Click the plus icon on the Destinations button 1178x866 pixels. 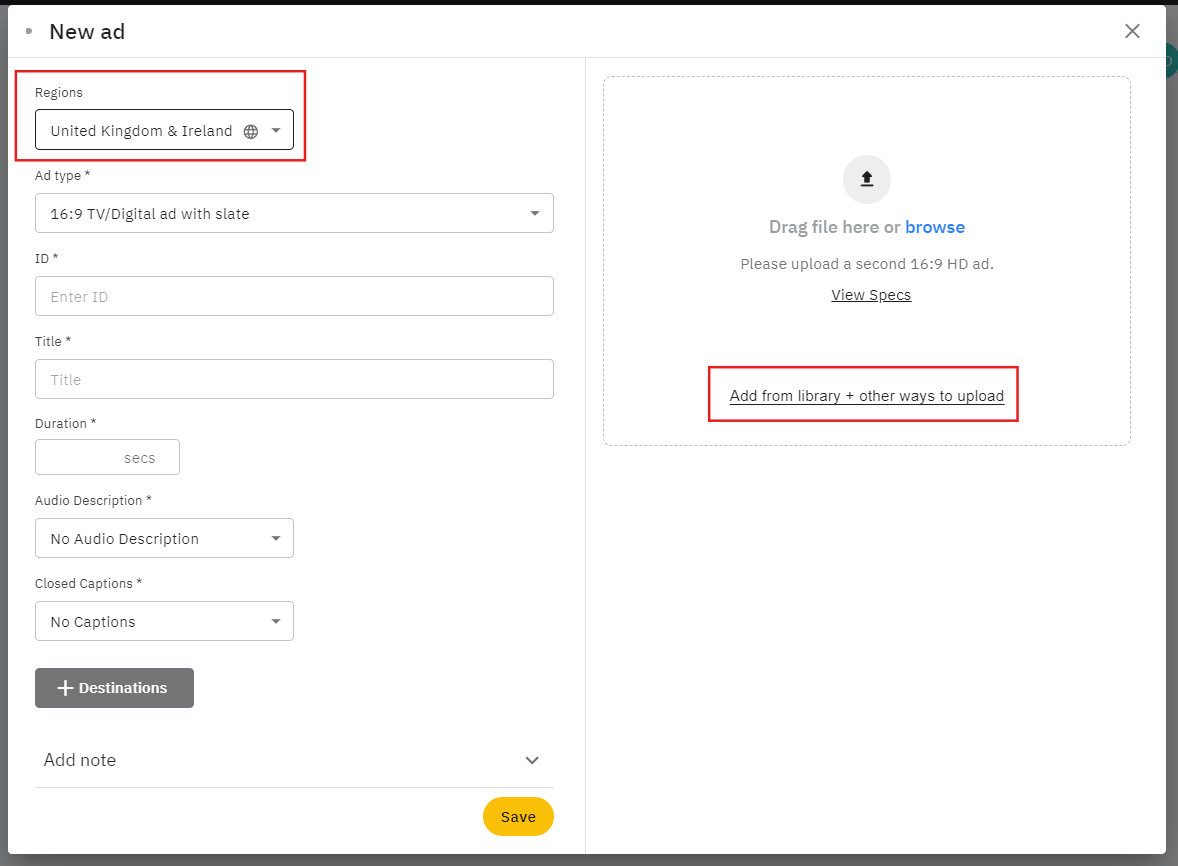(x=65, y=688)
